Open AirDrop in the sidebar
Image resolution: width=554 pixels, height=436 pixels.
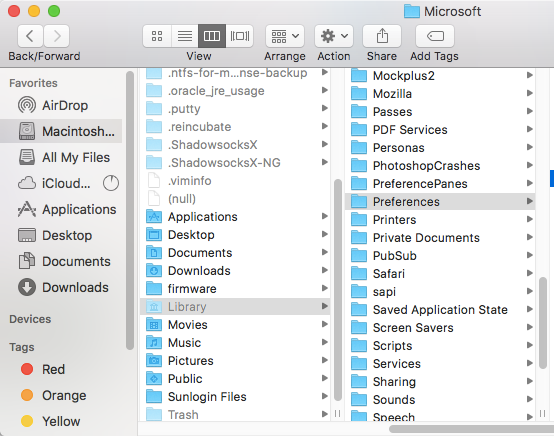pyautogui.click(x=61, y=105)
